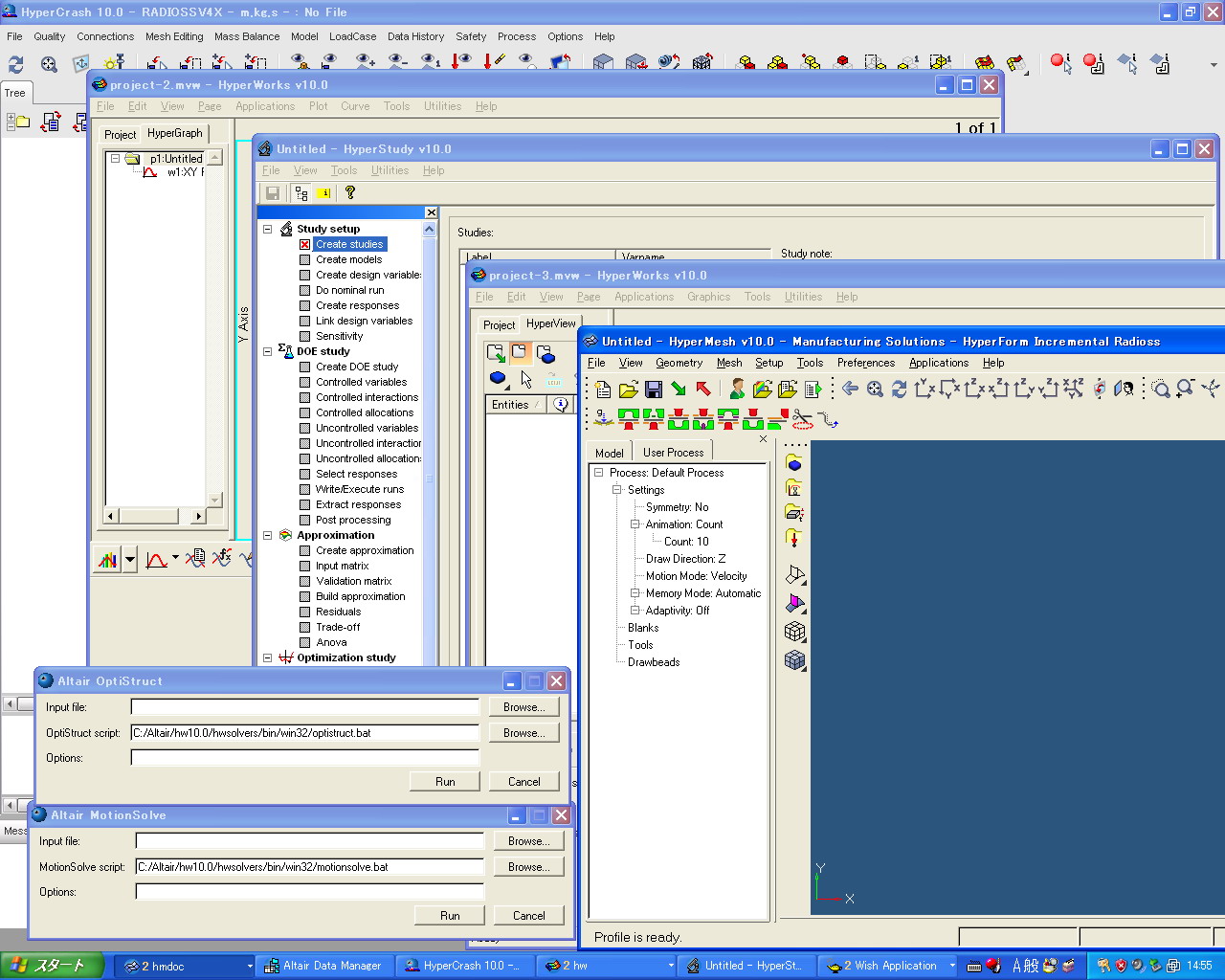The width and height of the screenshot is (1225, 980).
Task: Click Cancel in the Altair OptiStruct dialog
Action: (523, 782)
